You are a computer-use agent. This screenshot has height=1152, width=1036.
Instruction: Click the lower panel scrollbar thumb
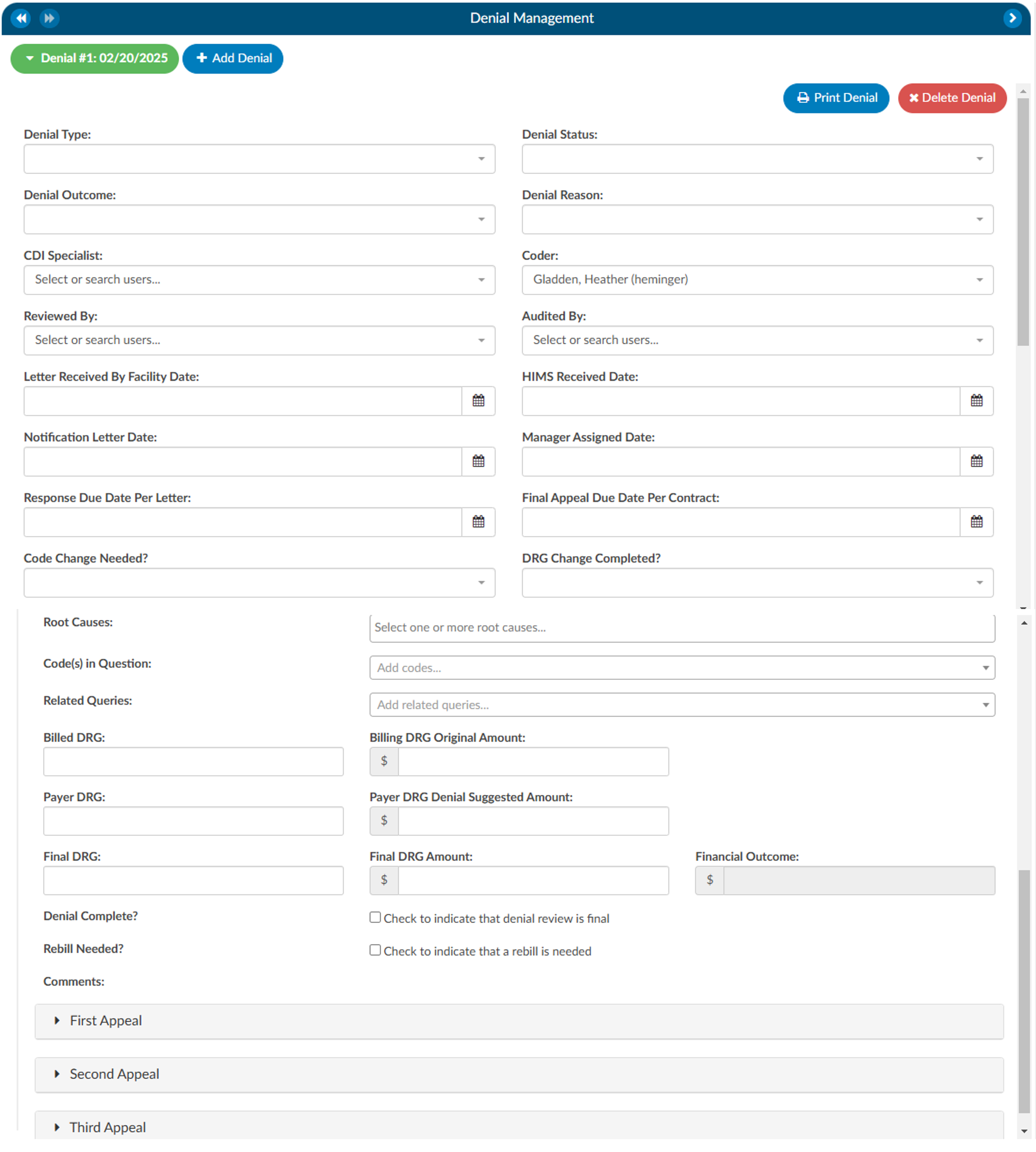coord(1024,992)
